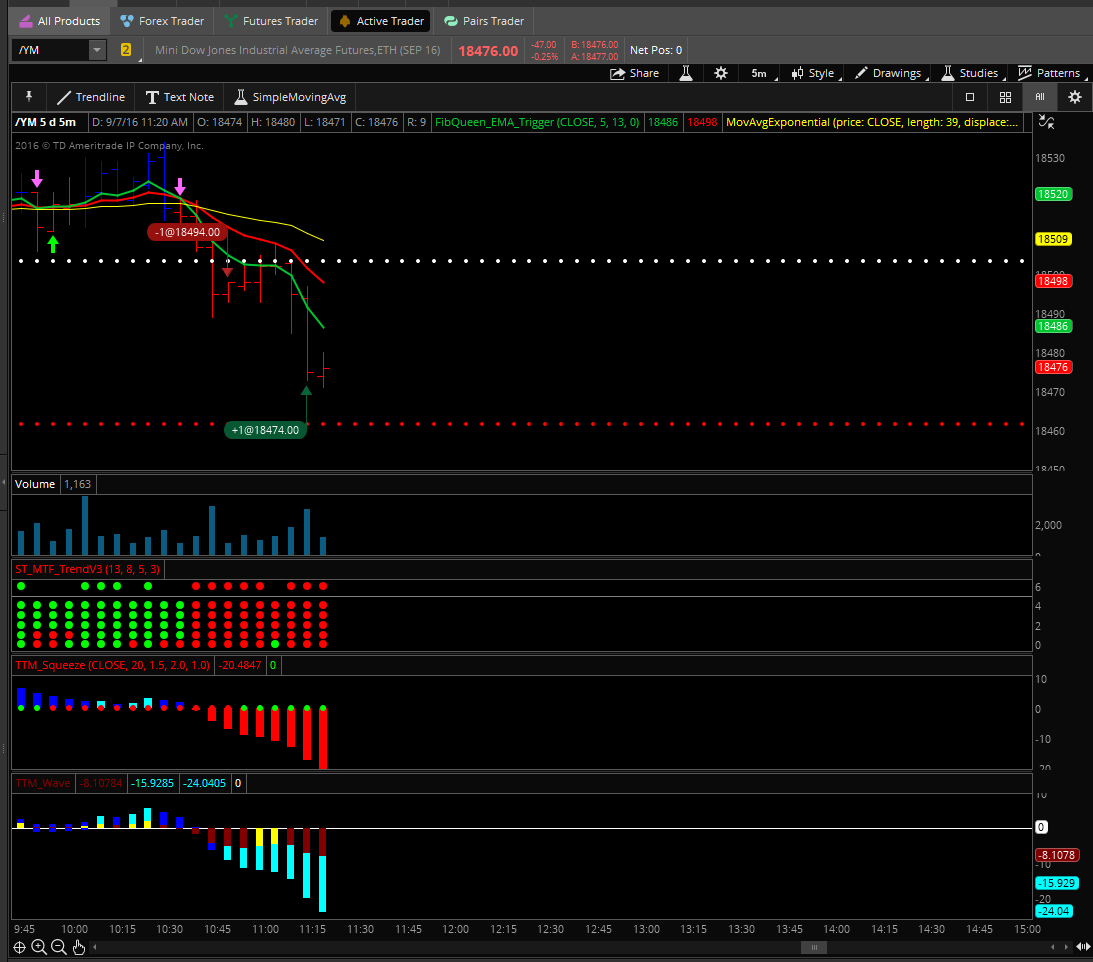Click the green up arrow signal near 9:55
The width and height of the screenshot is (1093, 962).
coord(53,244)
